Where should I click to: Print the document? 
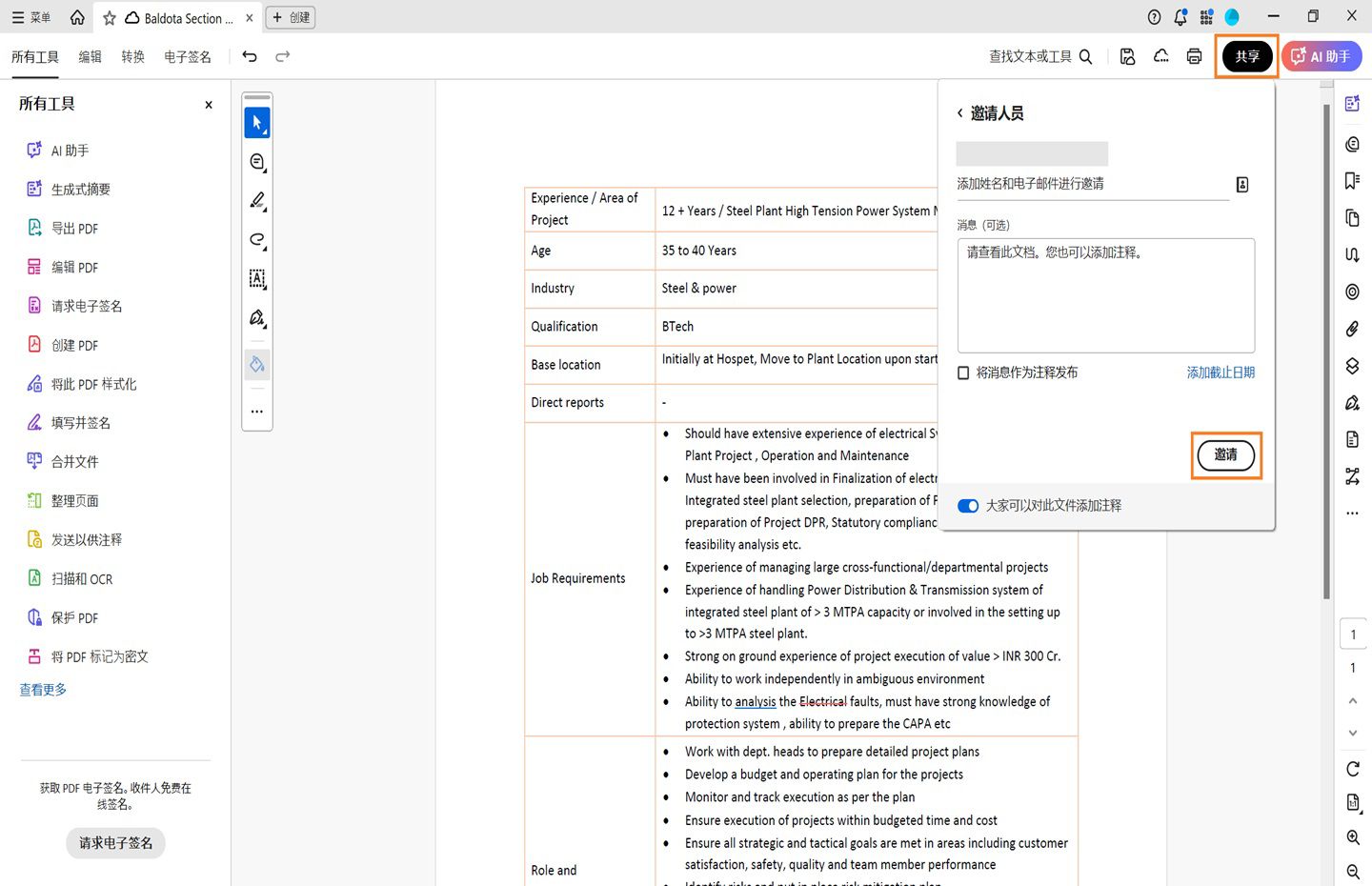(x=1194, y=56)
